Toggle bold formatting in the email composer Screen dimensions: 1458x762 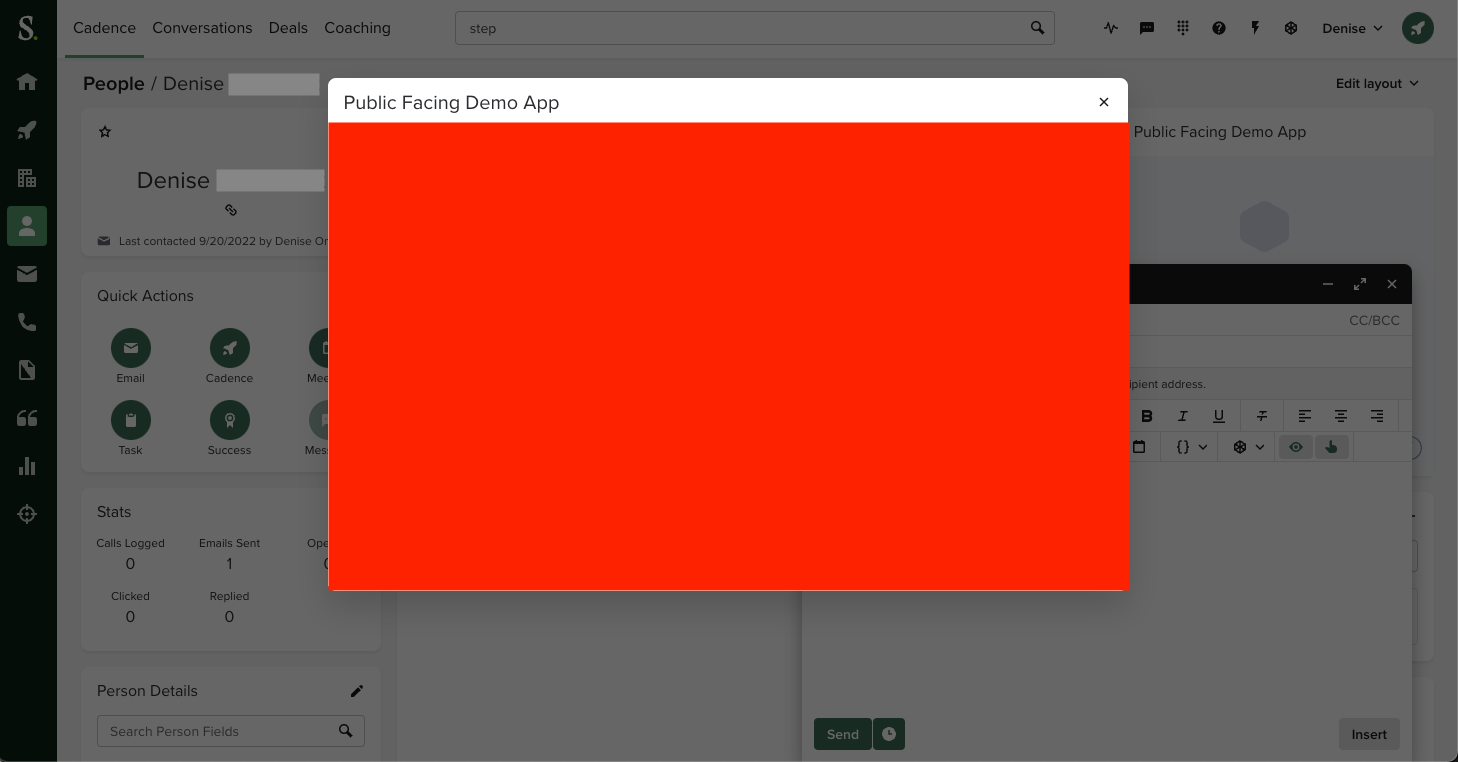click(1147, 416)
